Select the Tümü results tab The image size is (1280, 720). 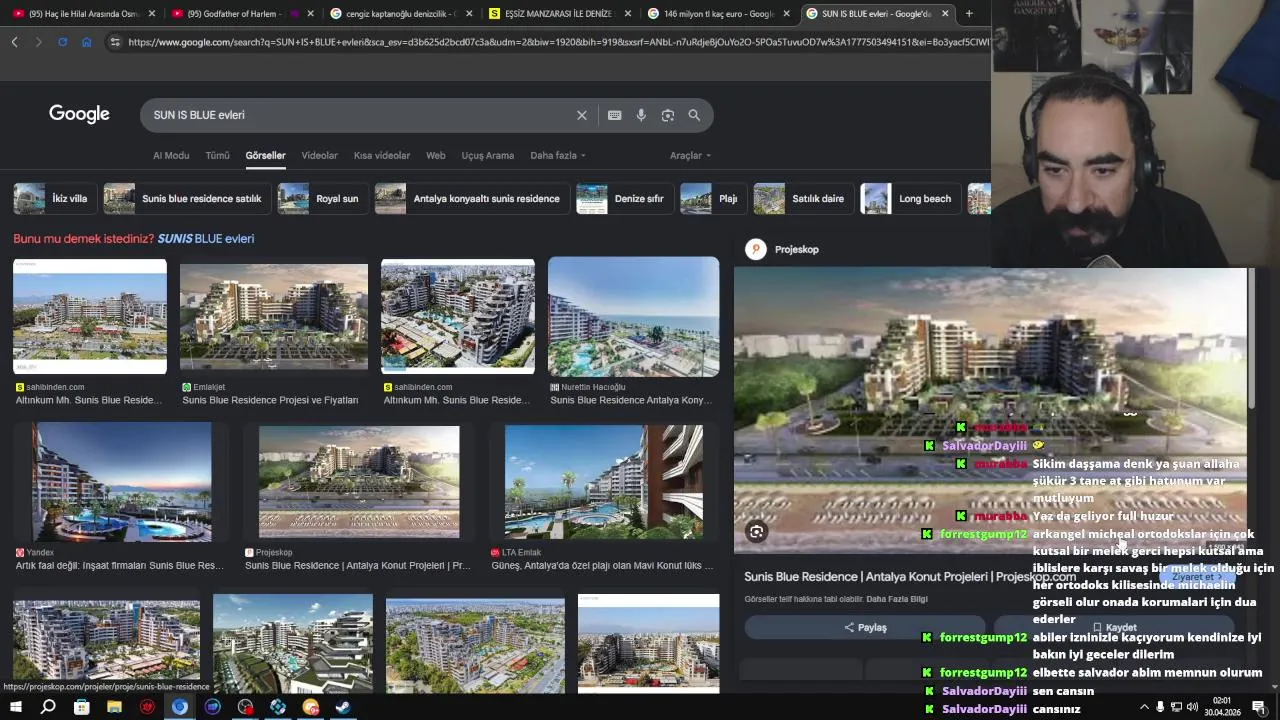coord(217,156)
